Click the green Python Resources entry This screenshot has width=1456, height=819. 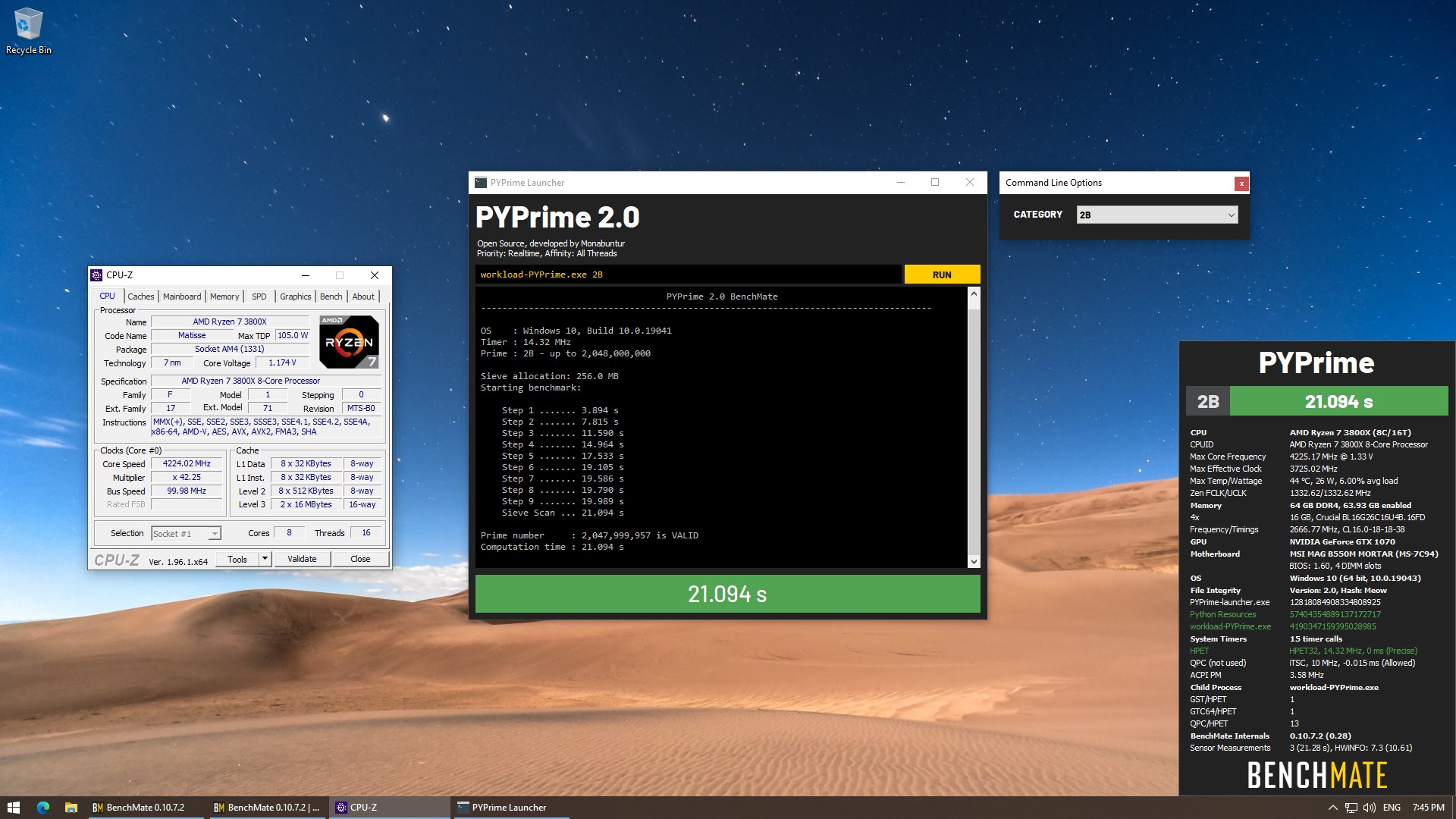[x=1222, y=614]
